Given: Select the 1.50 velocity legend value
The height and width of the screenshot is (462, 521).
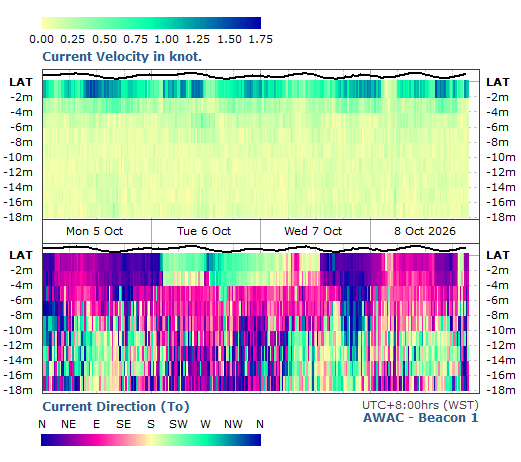Looking at the screenshot, I should [229, 39].
